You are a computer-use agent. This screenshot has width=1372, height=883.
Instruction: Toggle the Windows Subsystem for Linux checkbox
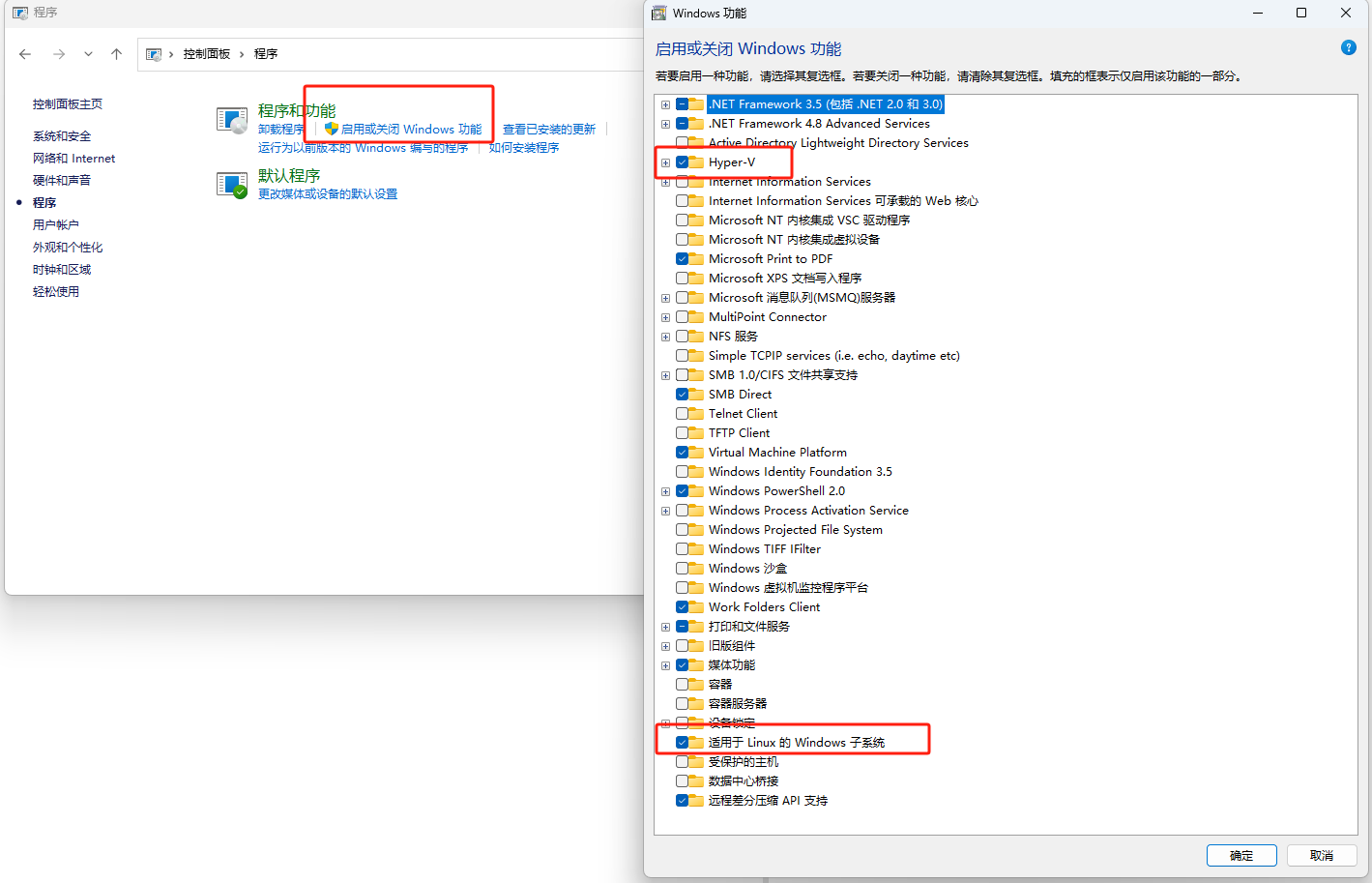[683, 742]
